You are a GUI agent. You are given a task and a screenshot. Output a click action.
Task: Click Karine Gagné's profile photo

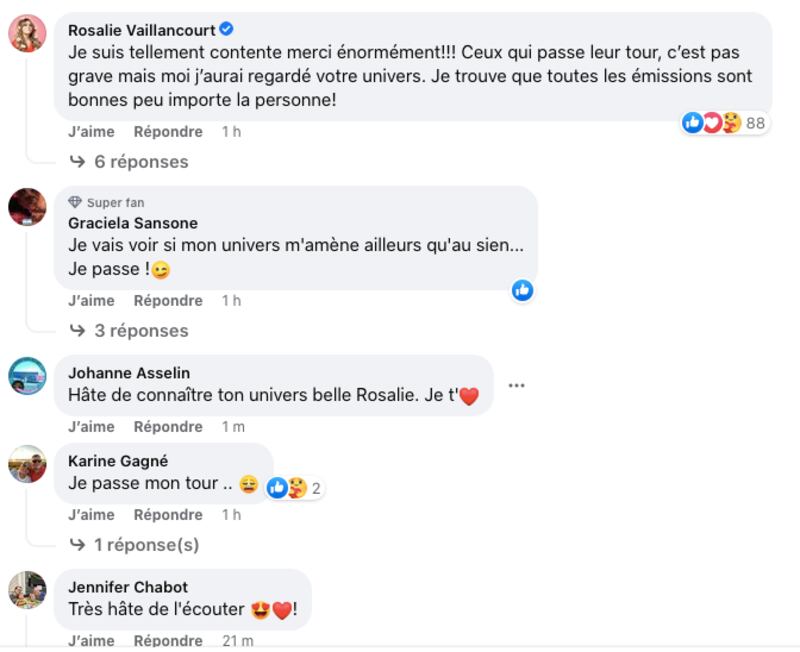(27, 464)
